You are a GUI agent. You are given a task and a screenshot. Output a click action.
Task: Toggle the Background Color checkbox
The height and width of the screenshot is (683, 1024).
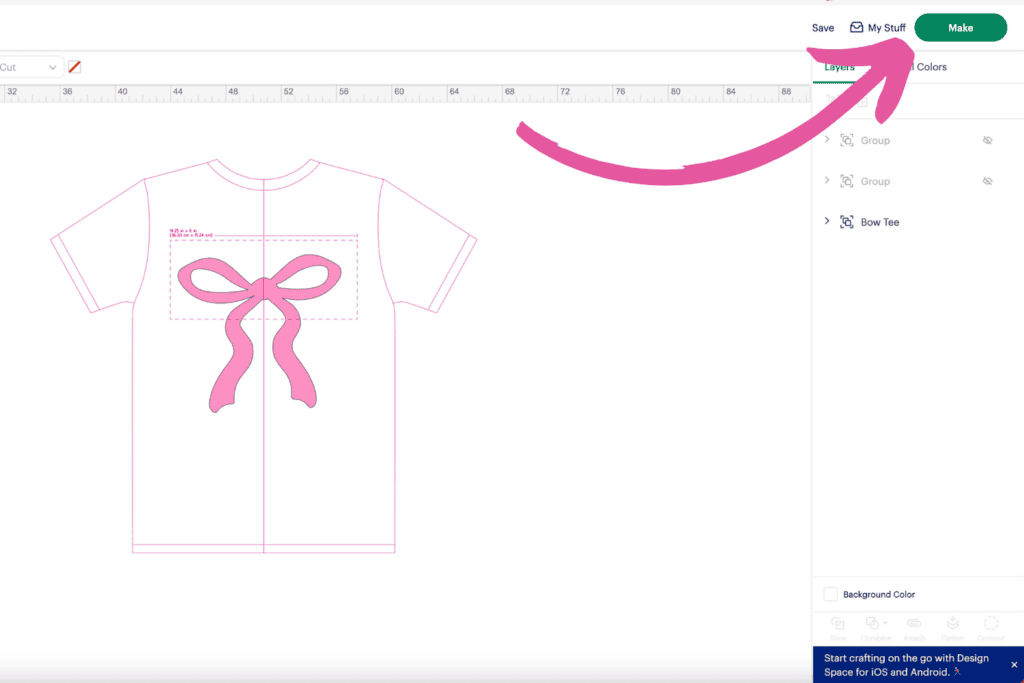830,594
